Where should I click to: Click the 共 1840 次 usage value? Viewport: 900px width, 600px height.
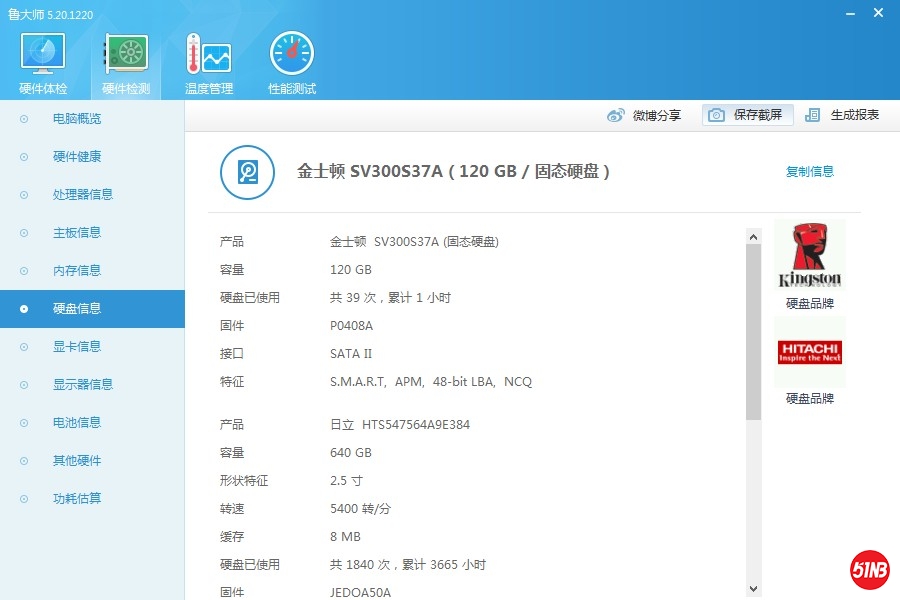408,564
